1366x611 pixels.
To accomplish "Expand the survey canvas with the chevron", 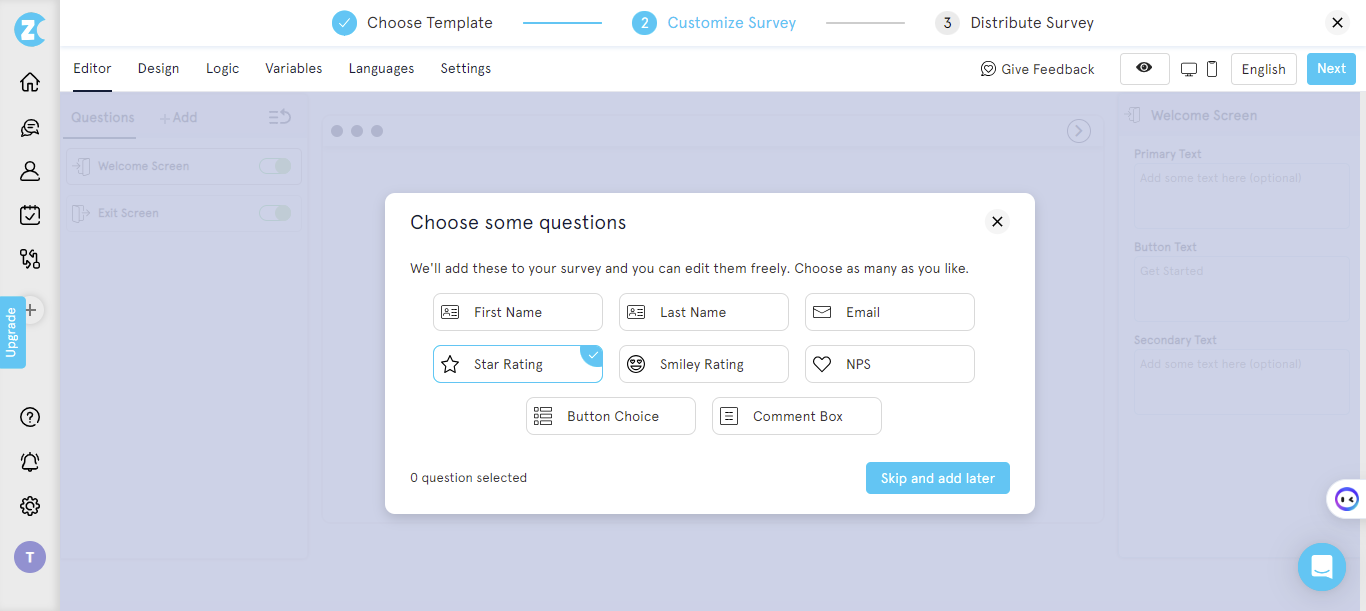I will pyautogui.click(x=1078, y=130).
